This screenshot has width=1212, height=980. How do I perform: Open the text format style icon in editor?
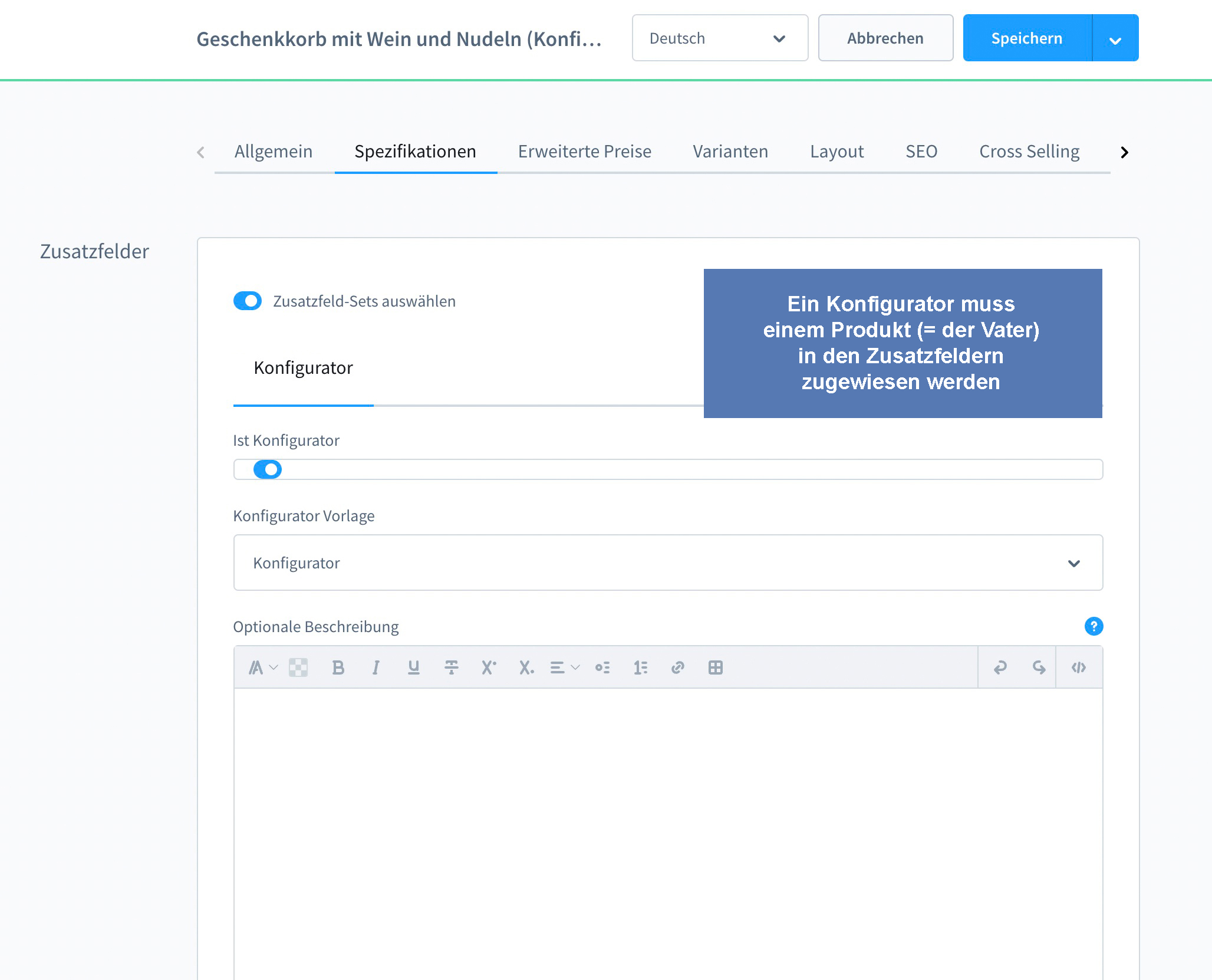(256, 667)
